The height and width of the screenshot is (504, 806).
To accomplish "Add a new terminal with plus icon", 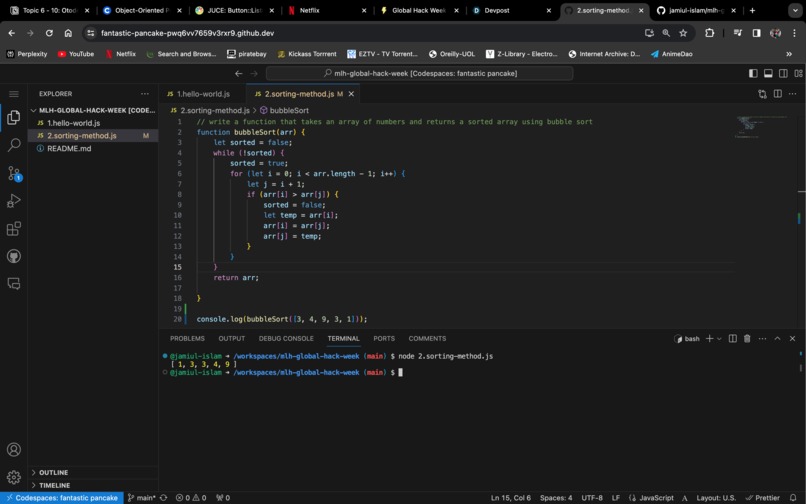I will point(709,338).
